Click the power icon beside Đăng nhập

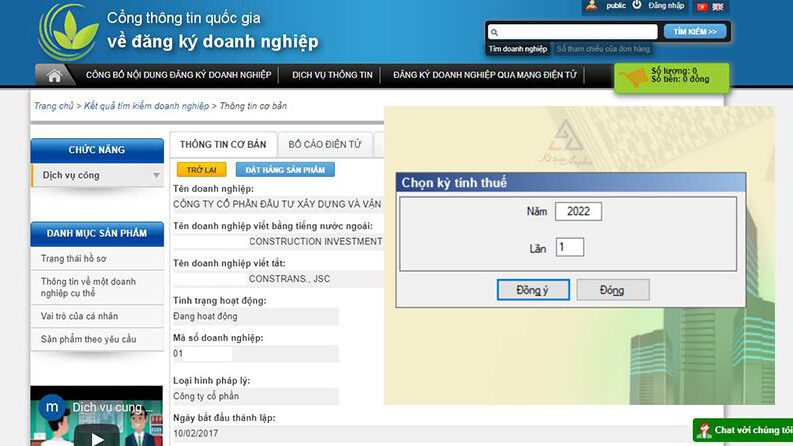640,6
